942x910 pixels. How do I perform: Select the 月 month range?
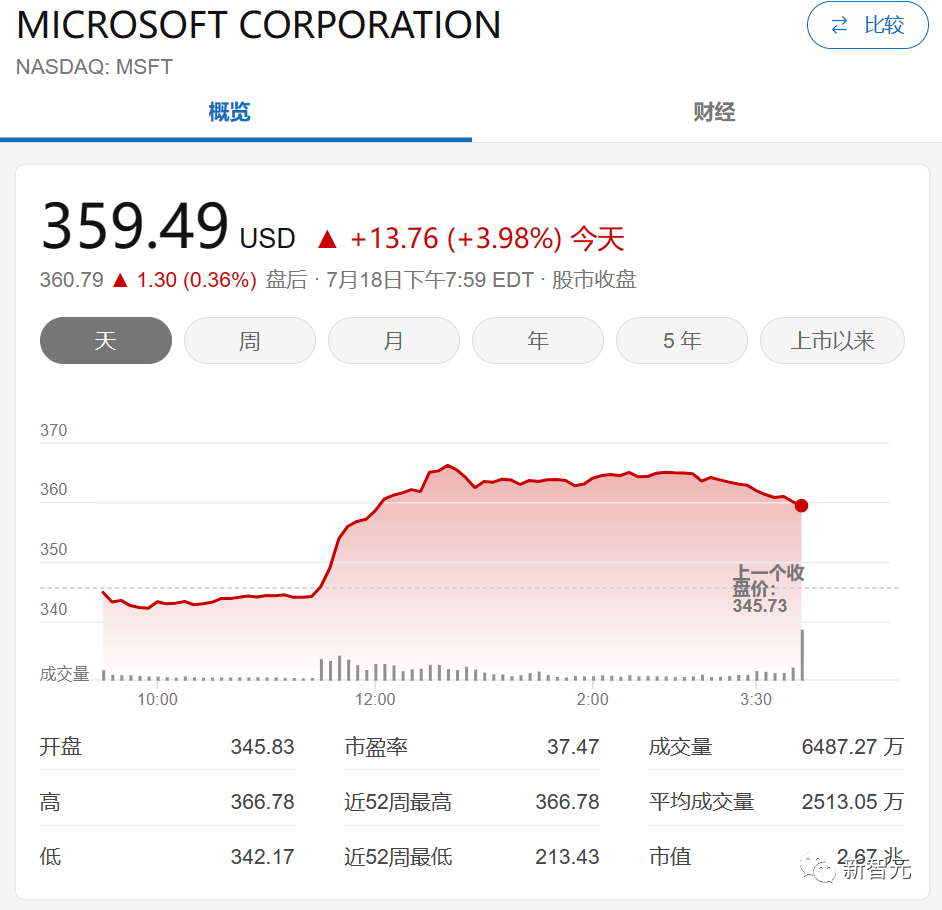point(394,341)
